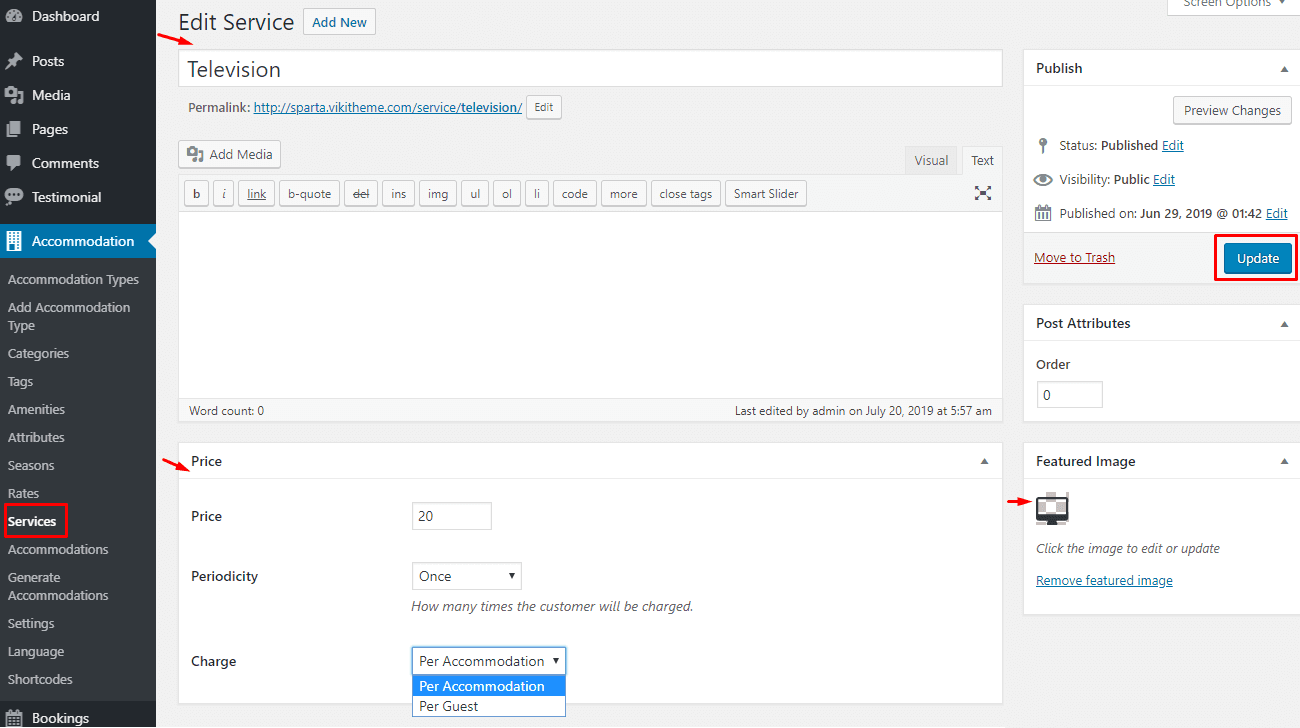Click the Testimonial chat icon
The width and height of the screenshot is (1300, 728).
(x=14, y=197)
